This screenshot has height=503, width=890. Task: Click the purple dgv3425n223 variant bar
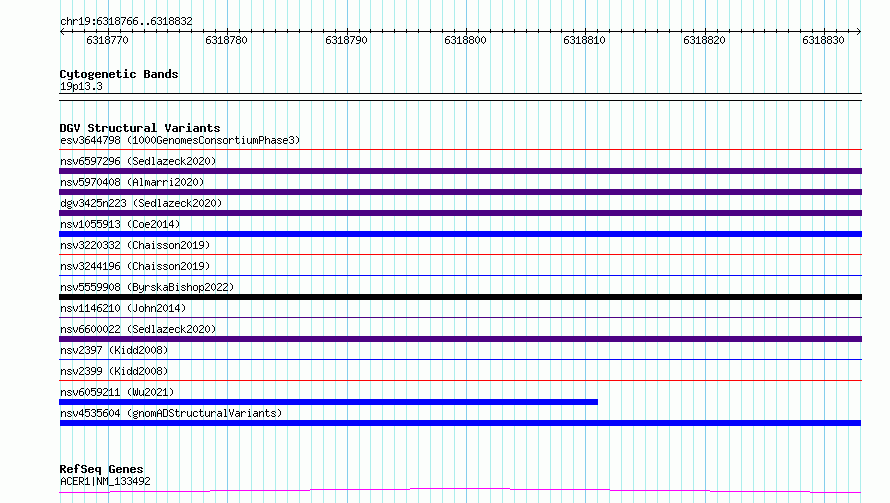[460, 213]
